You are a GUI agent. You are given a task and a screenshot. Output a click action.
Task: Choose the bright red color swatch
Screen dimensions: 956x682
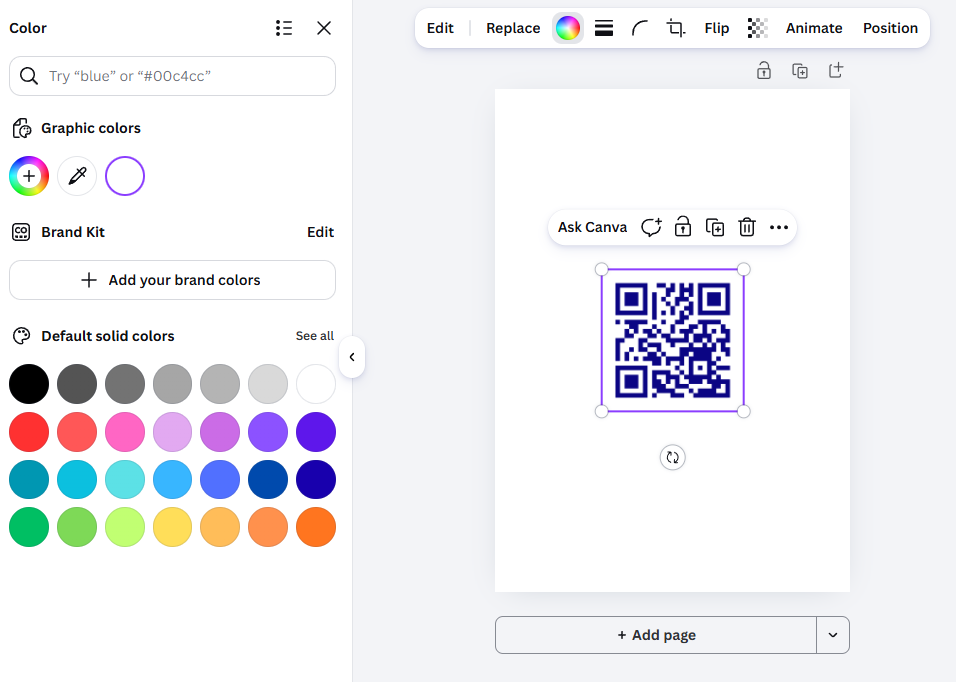coord(29,432)
